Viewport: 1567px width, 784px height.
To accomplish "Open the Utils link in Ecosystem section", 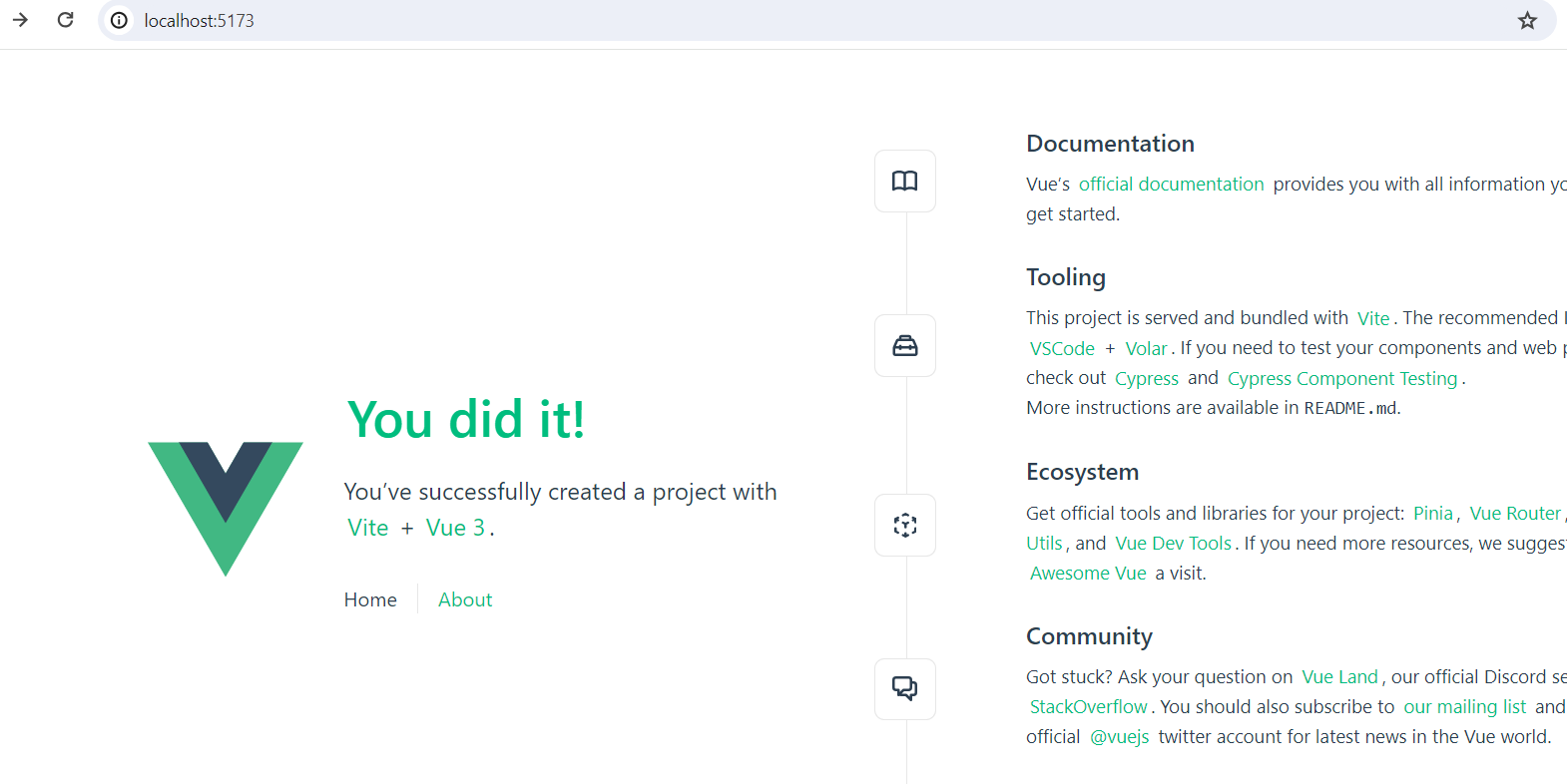I will (1044, 544).
